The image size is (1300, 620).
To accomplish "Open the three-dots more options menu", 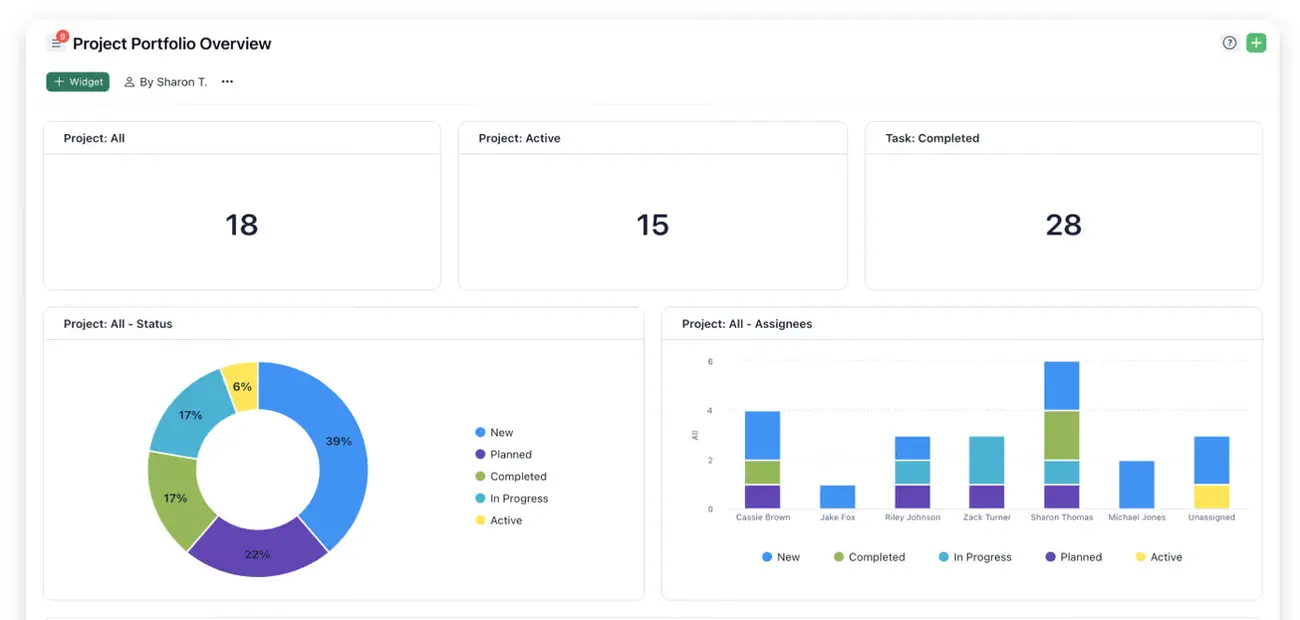I will pyautogui.click(x=227, y=82).
